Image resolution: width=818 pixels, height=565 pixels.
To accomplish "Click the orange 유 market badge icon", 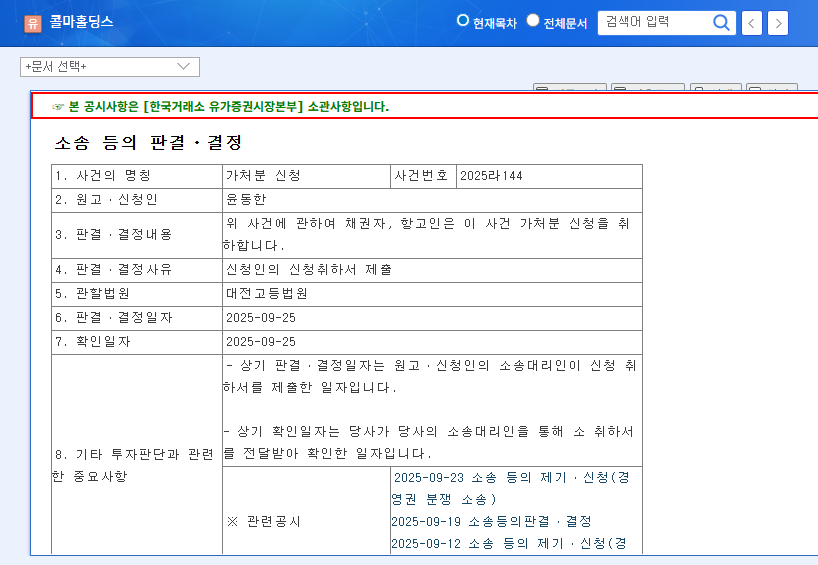I will (33, 23).
